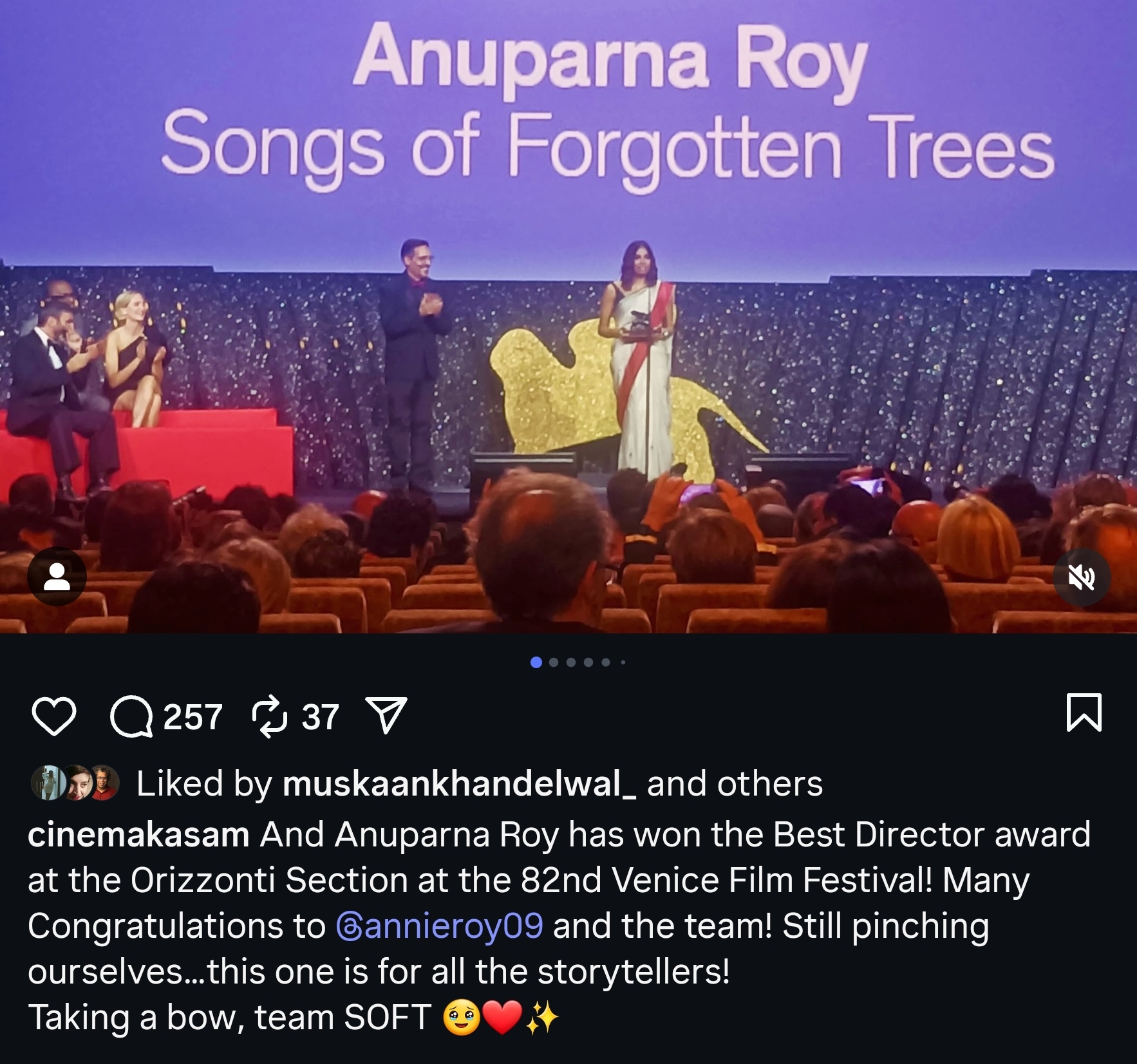Tap the repost arrows icon

270,716
